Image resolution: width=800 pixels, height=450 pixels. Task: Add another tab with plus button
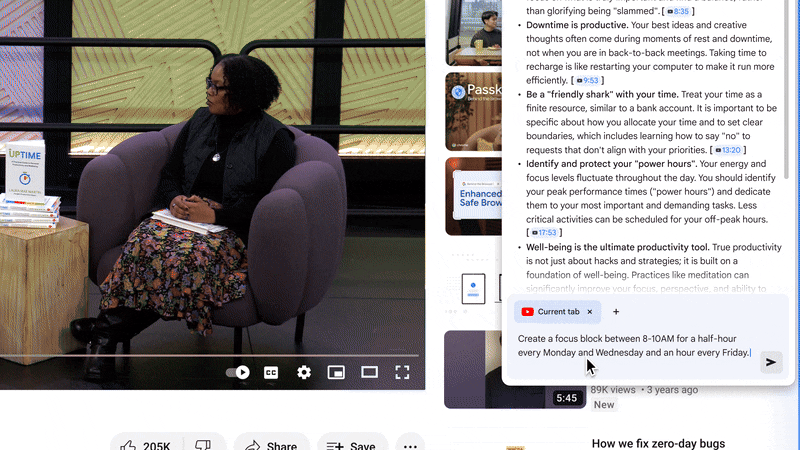(616, 312)
